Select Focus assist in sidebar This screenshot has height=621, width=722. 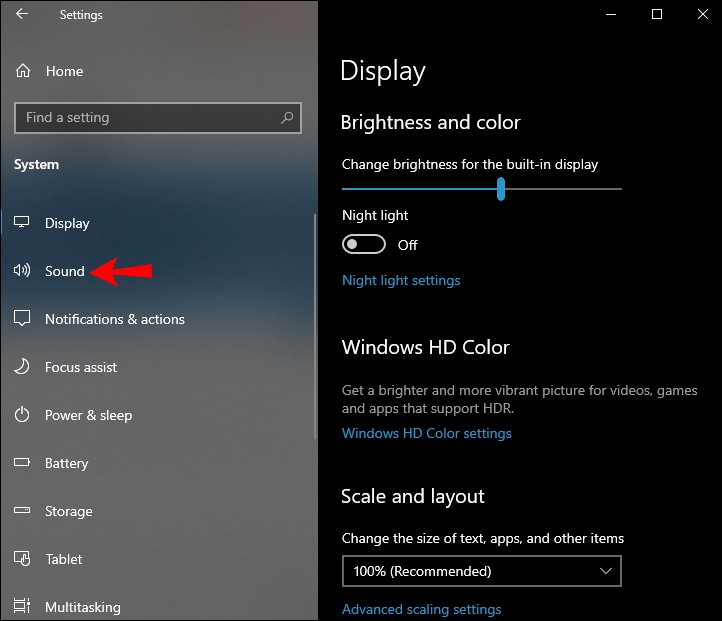coord(158,367)
